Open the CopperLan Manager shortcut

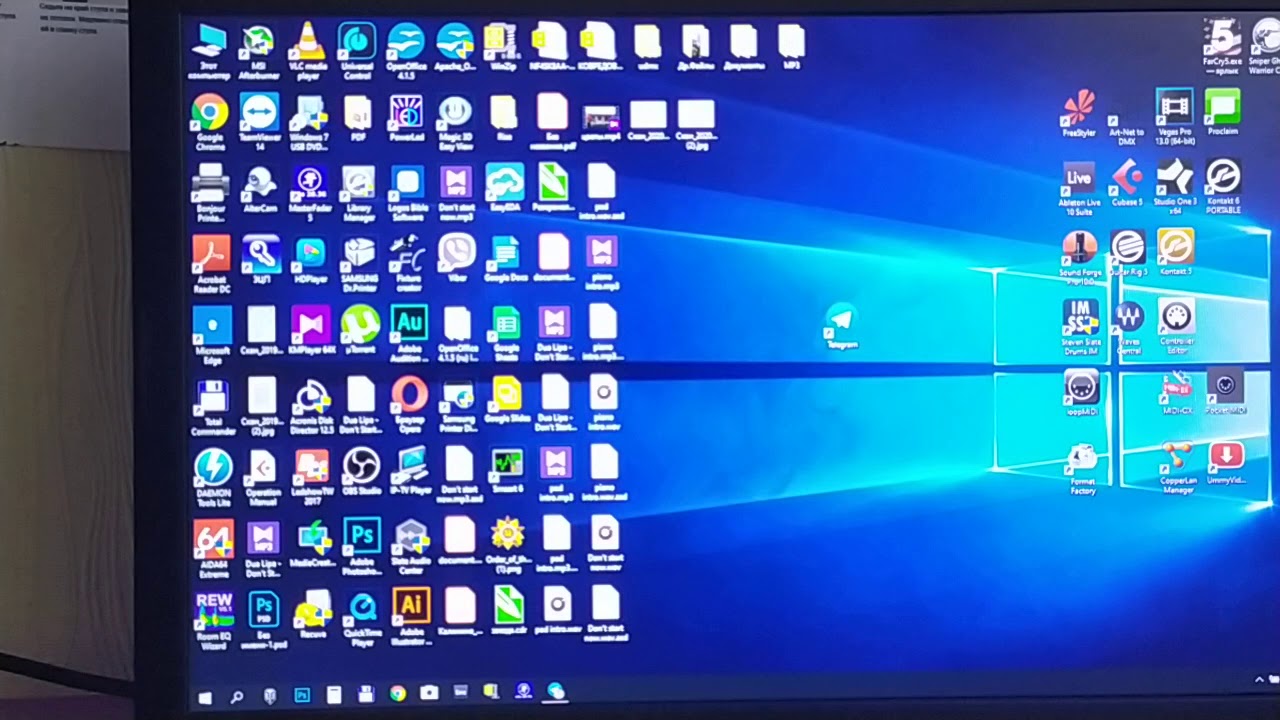click(1178, 468)
